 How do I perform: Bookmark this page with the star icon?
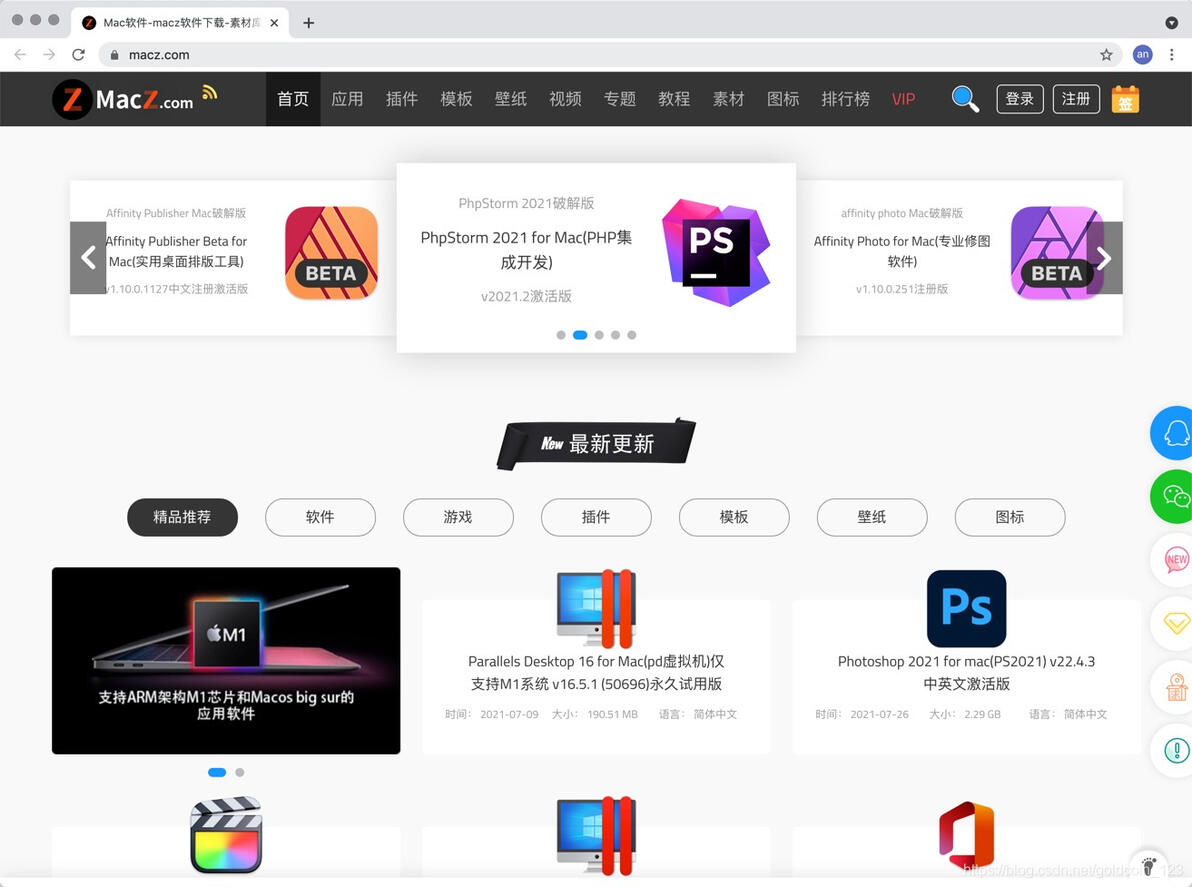click(x=1106, y=55)
